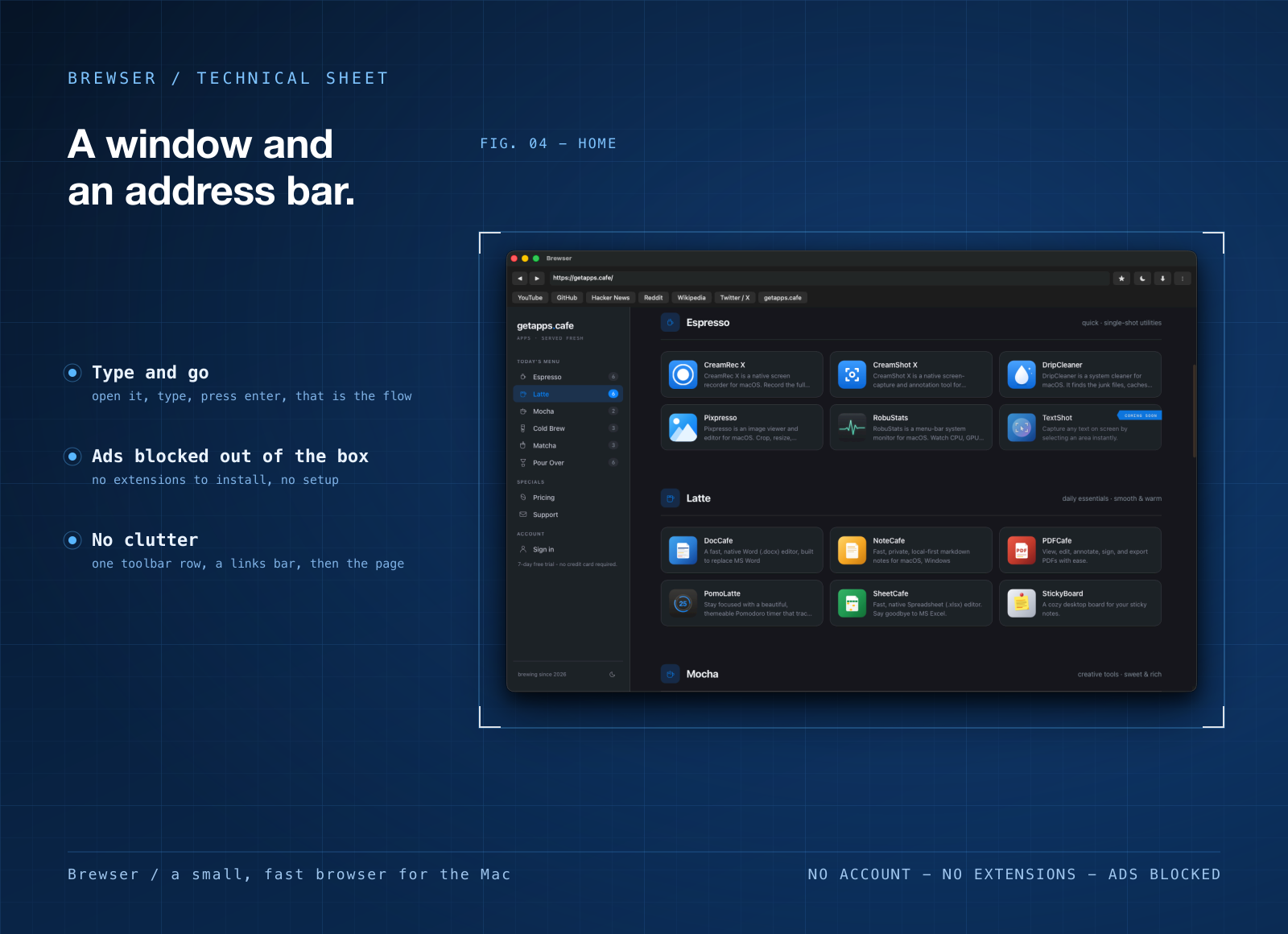The image size is (1288, 934).
Task: Click the getapps.cafe sidebar logo
Action: click(545, 326)
